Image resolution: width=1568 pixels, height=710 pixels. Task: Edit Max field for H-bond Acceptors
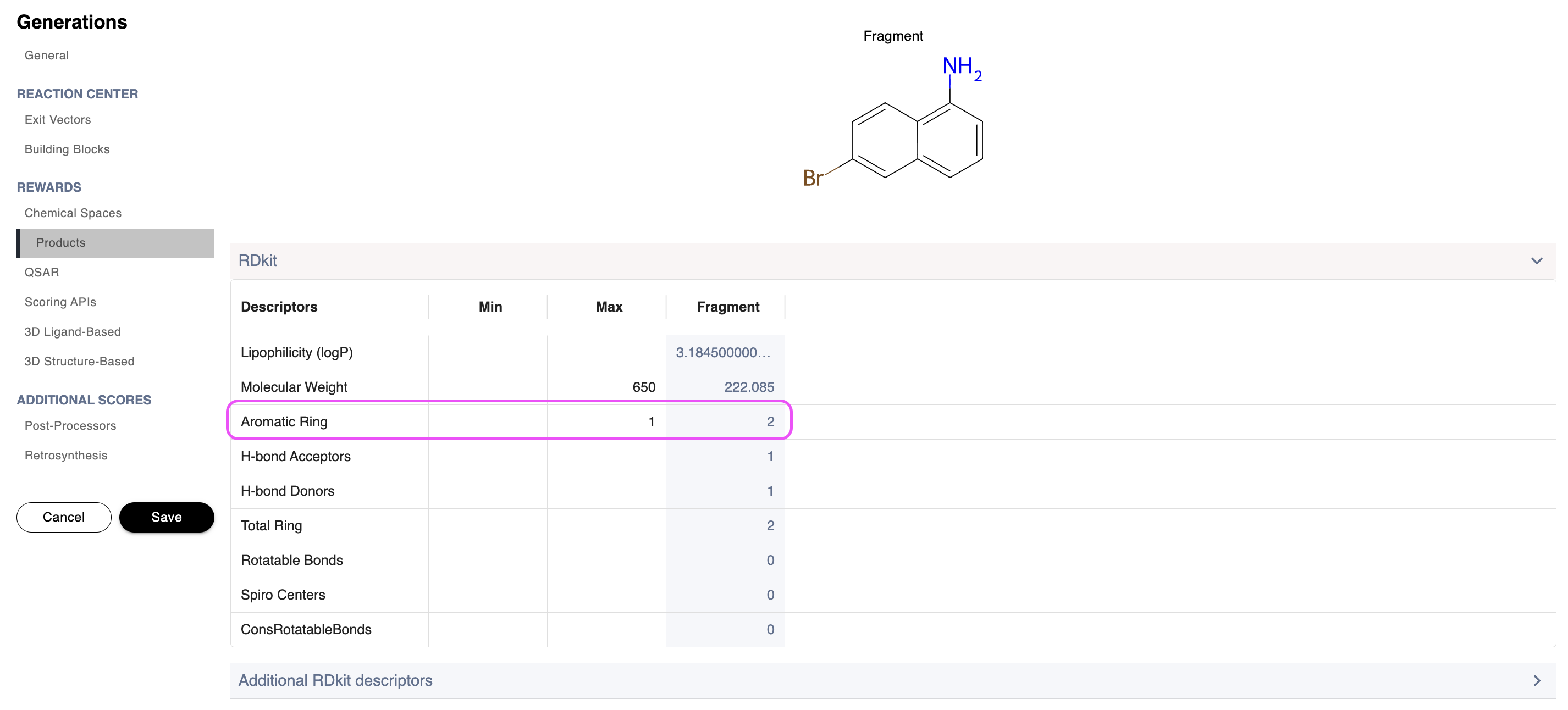[x=607, y=457]
